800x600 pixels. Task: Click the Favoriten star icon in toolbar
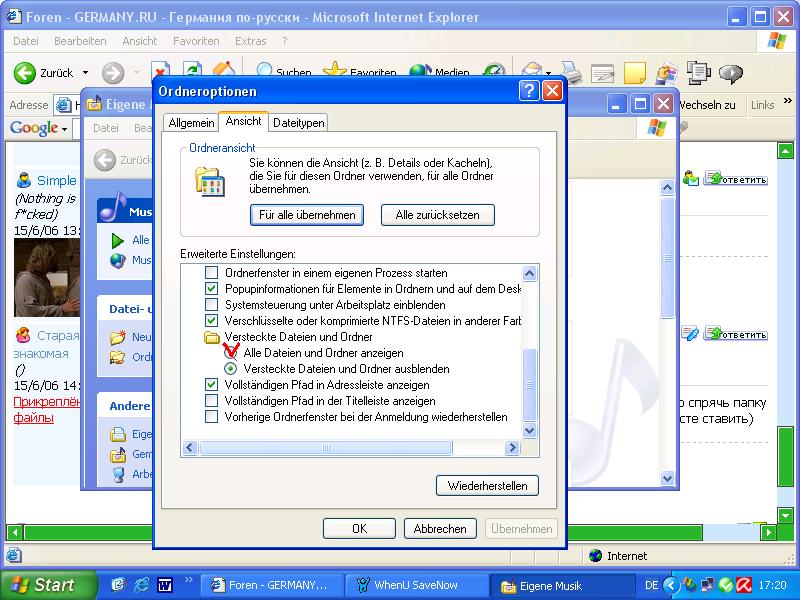coord(334,72)
